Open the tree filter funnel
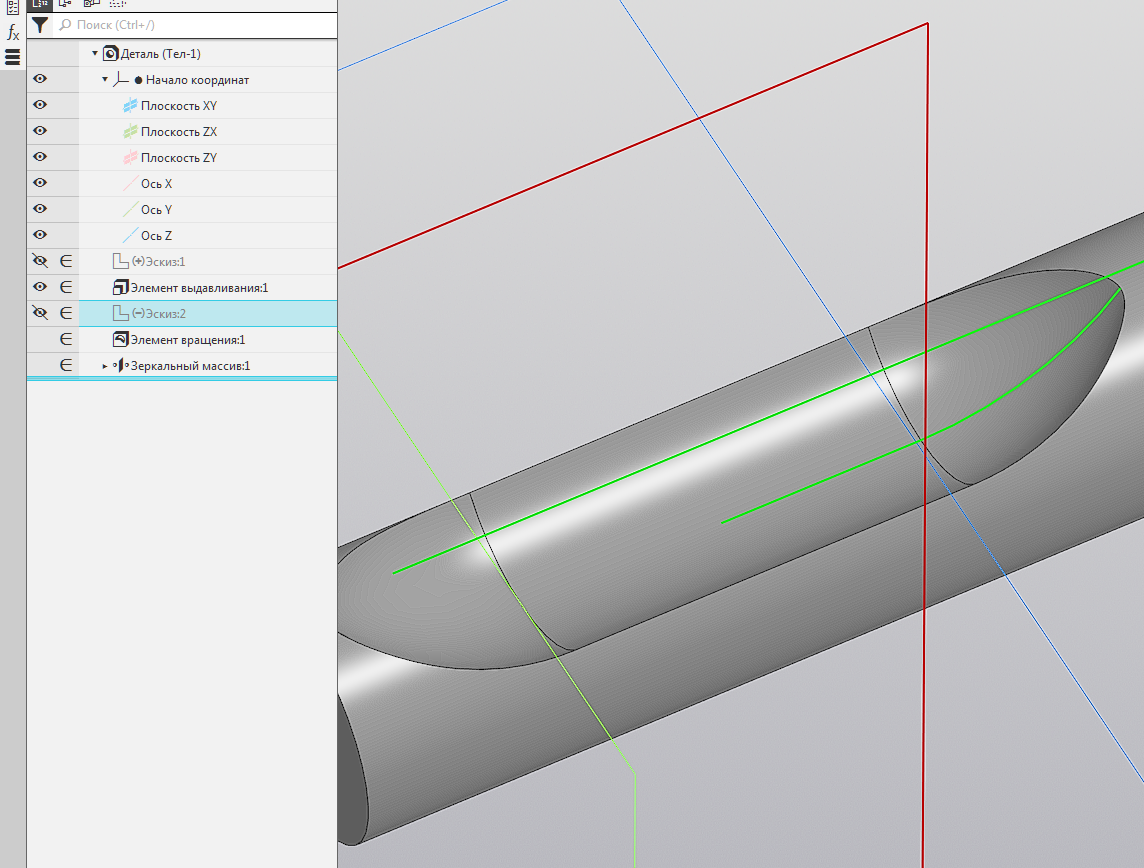The image size is (1144, 868). (40, 25)
